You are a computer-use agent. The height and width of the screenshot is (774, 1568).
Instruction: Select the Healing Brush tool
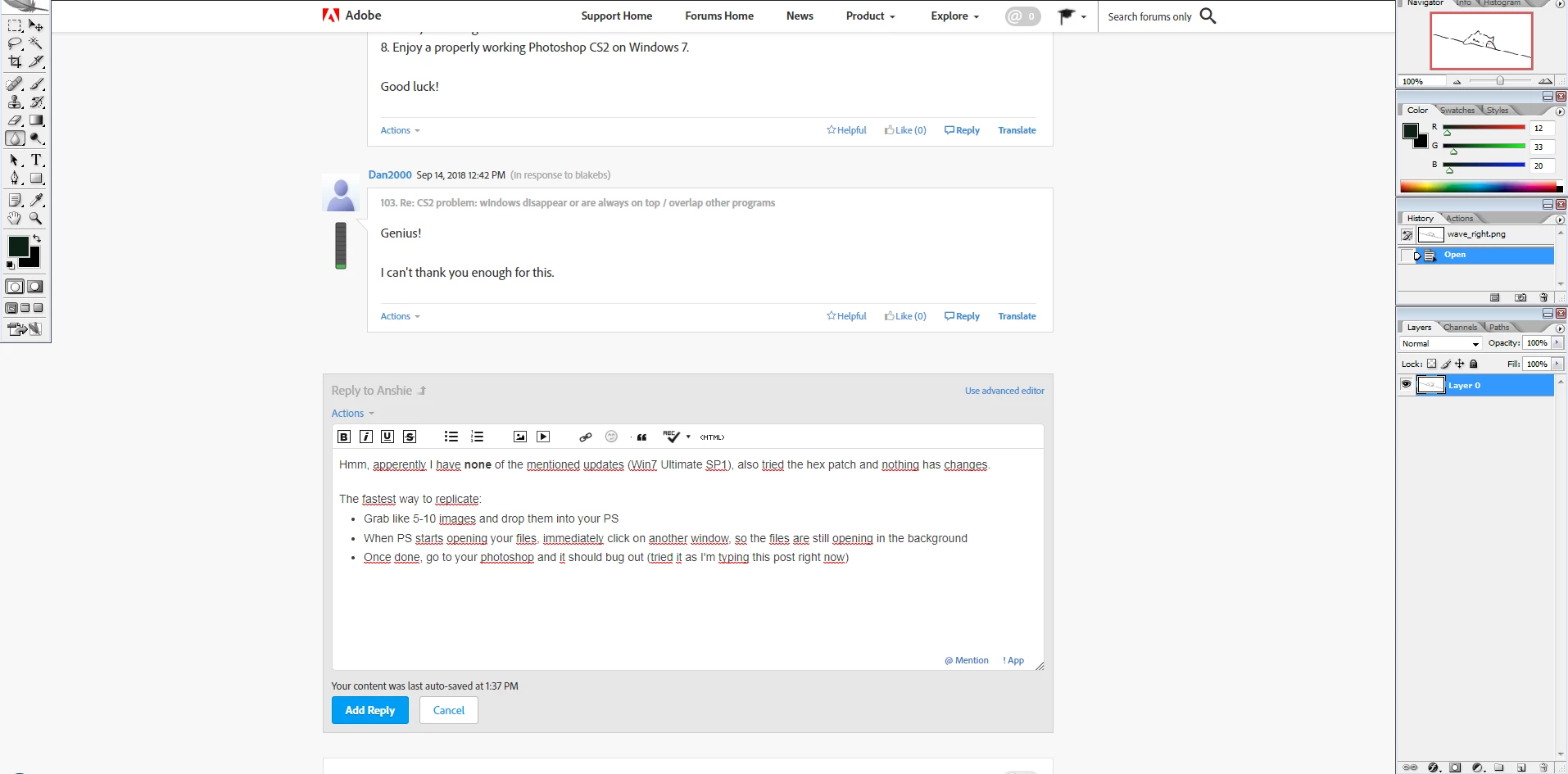pos(15,84)
